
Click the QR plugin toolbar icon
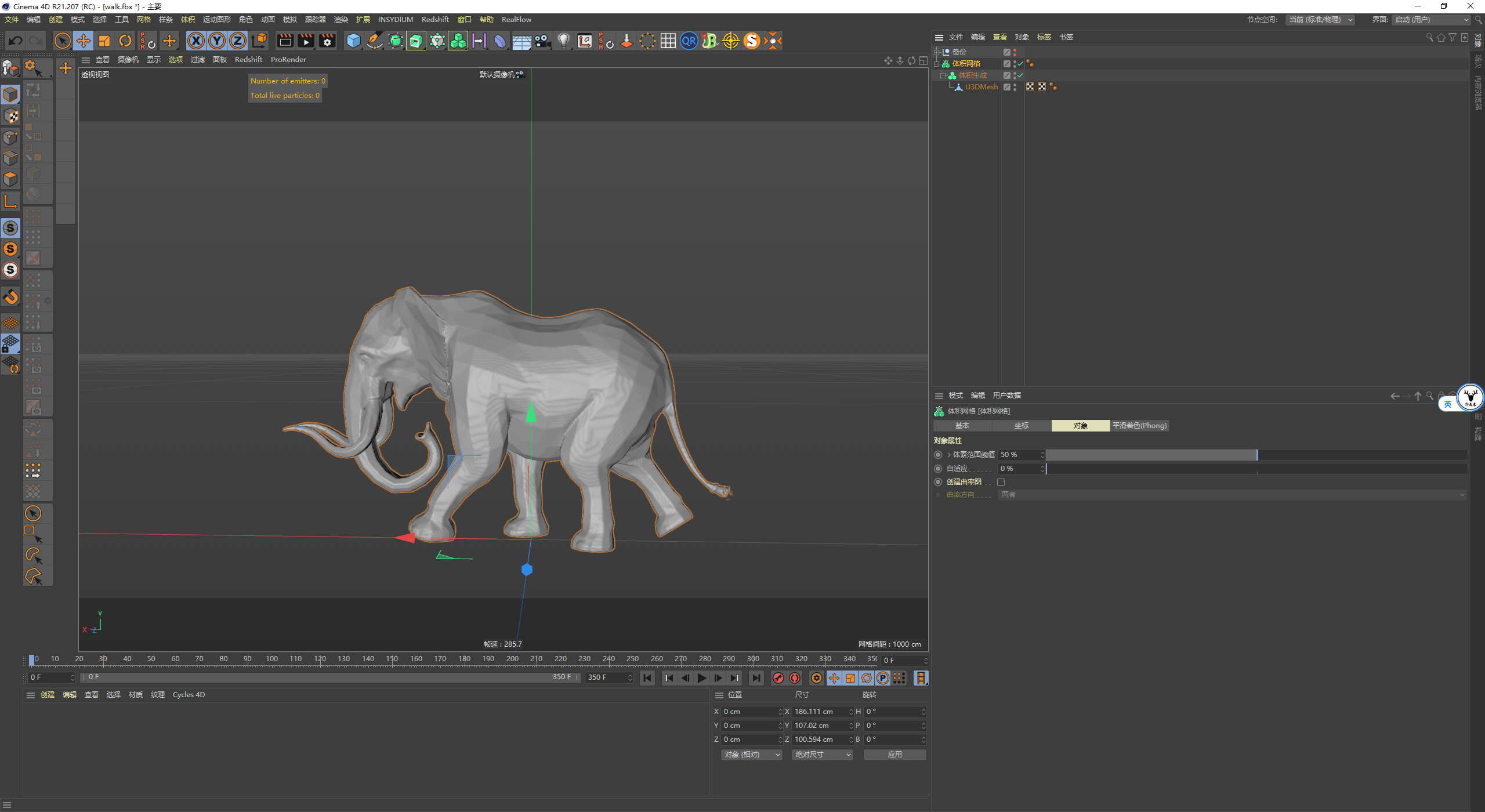pos(689,41)
